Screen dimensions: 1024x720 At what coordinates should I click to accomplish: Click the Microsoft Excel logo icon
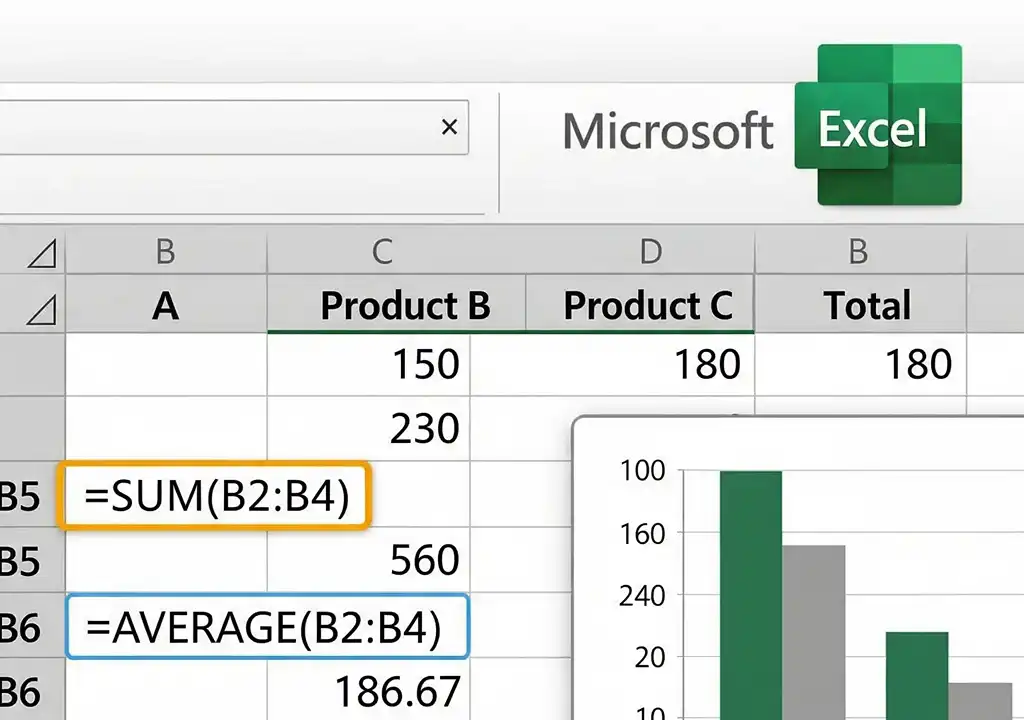pyautogui.click(x=878, y=125)
